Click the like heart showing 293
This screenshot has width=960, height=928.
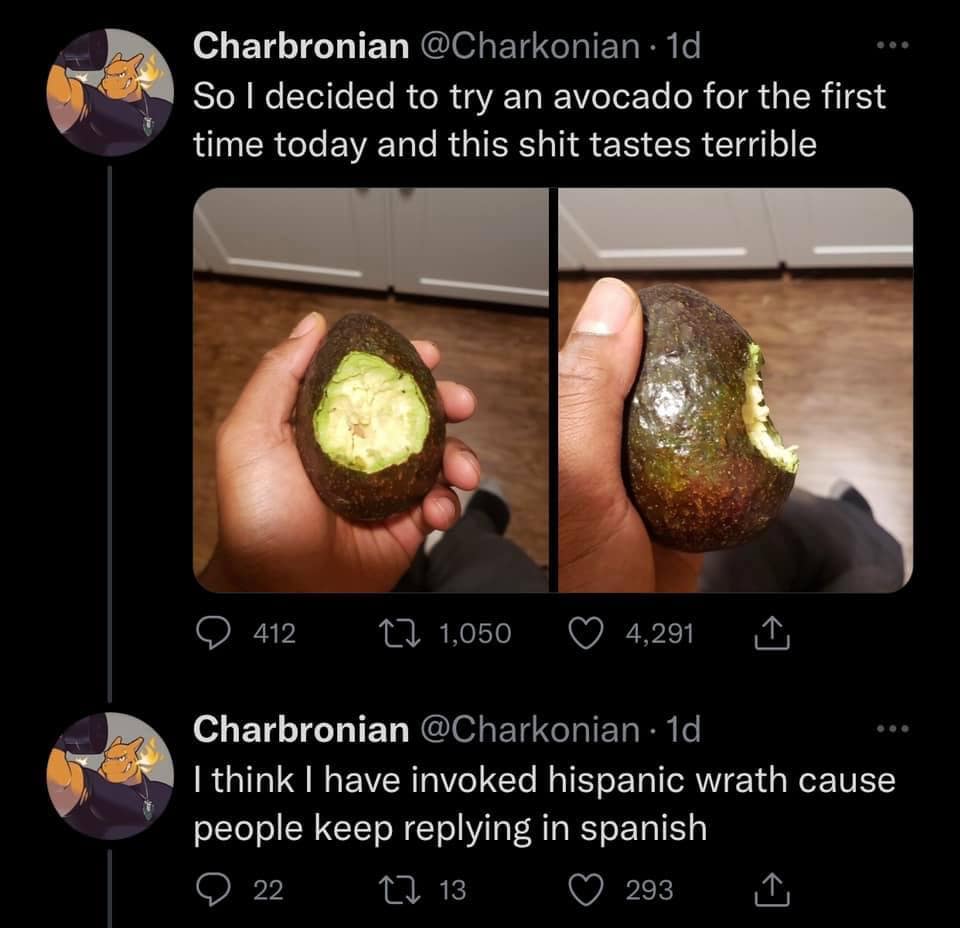coord(587,886)
